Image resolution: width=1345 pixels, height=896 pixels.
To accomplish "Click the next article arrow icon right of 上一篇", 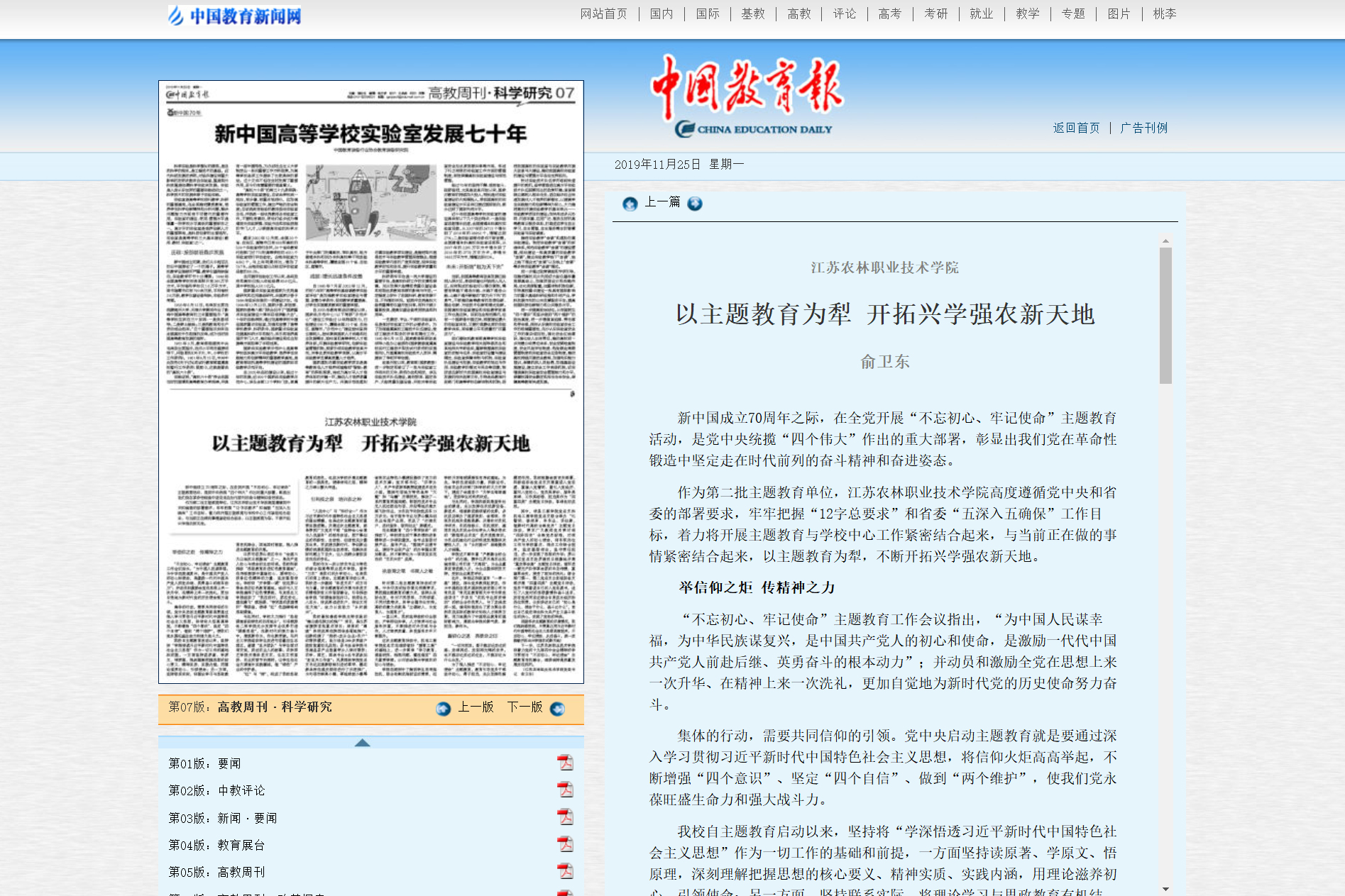I will click(695, 204).
